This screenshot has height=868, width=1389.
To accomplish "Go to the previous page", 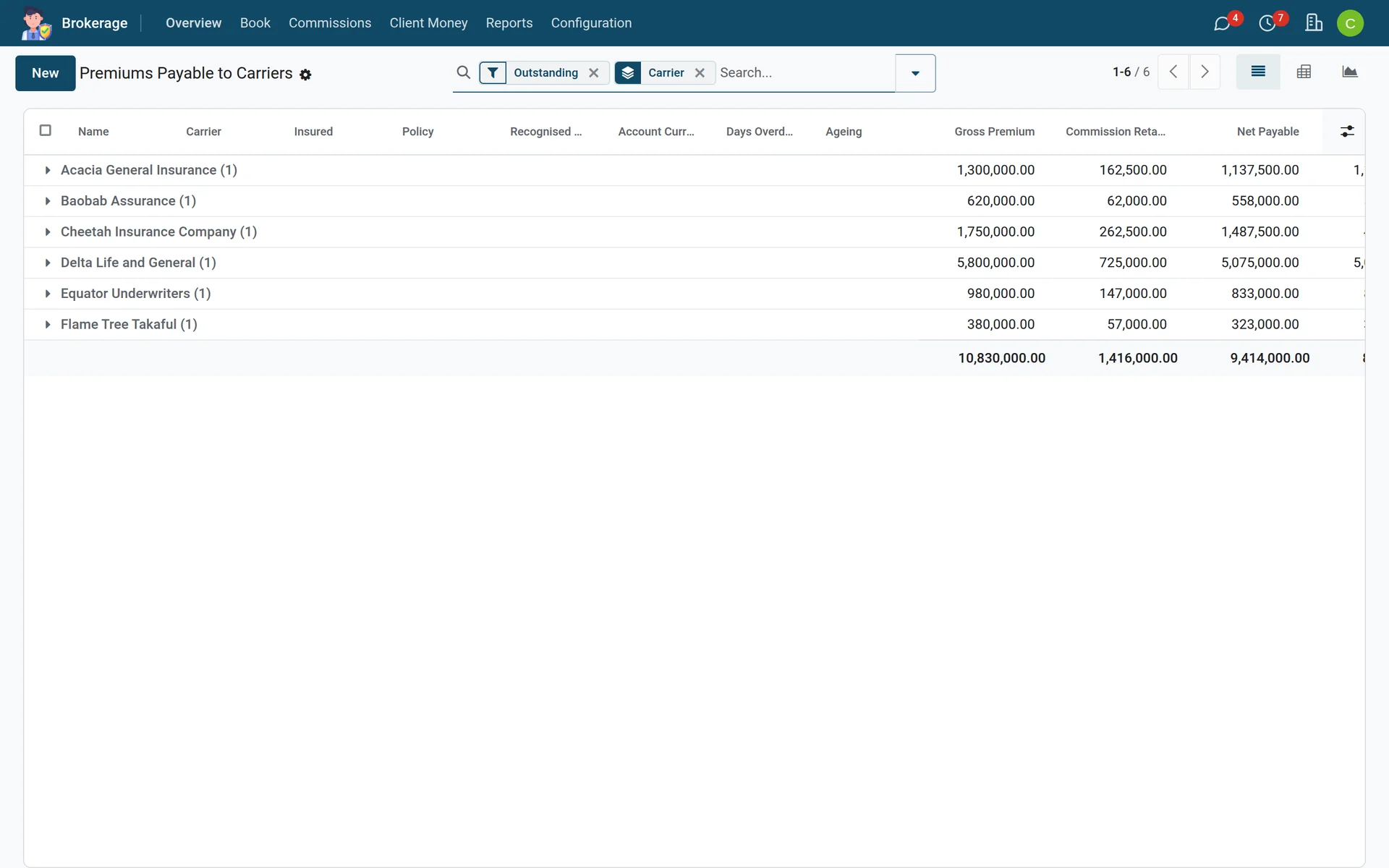I will [1173, 72].
